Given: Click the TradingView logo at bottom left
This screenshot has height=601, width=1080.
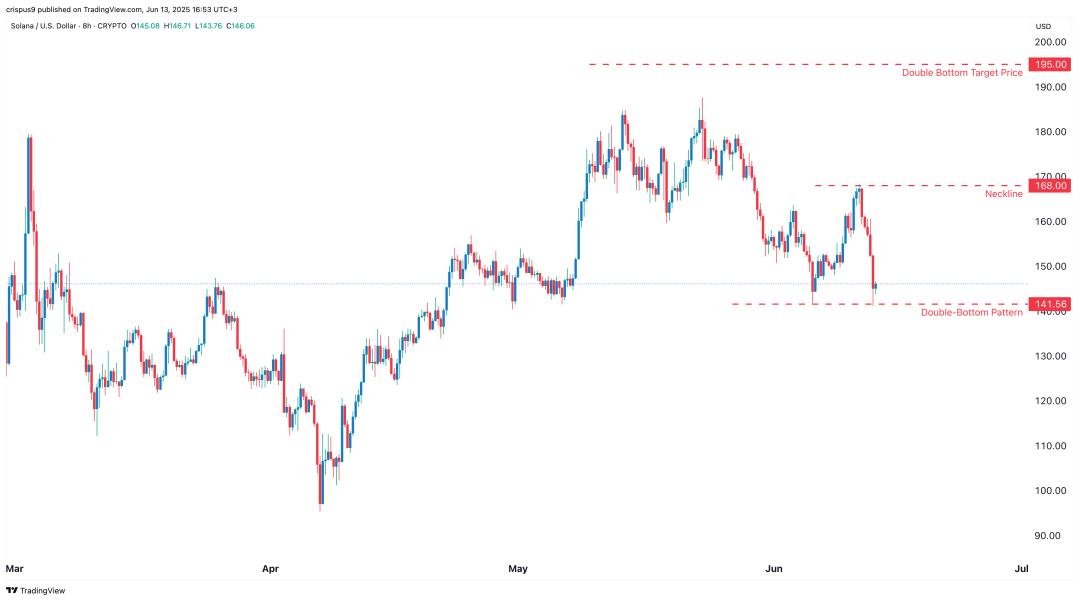Looking at the screenshot, I should (36, 591).
